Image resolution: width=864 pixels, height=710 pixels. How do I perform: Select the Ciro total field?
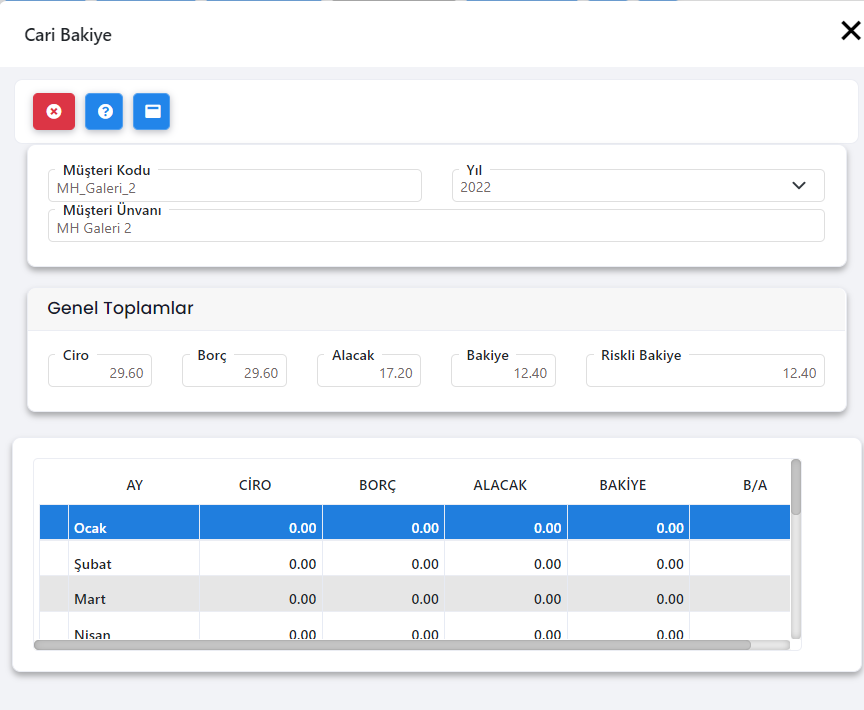(100, 373)
